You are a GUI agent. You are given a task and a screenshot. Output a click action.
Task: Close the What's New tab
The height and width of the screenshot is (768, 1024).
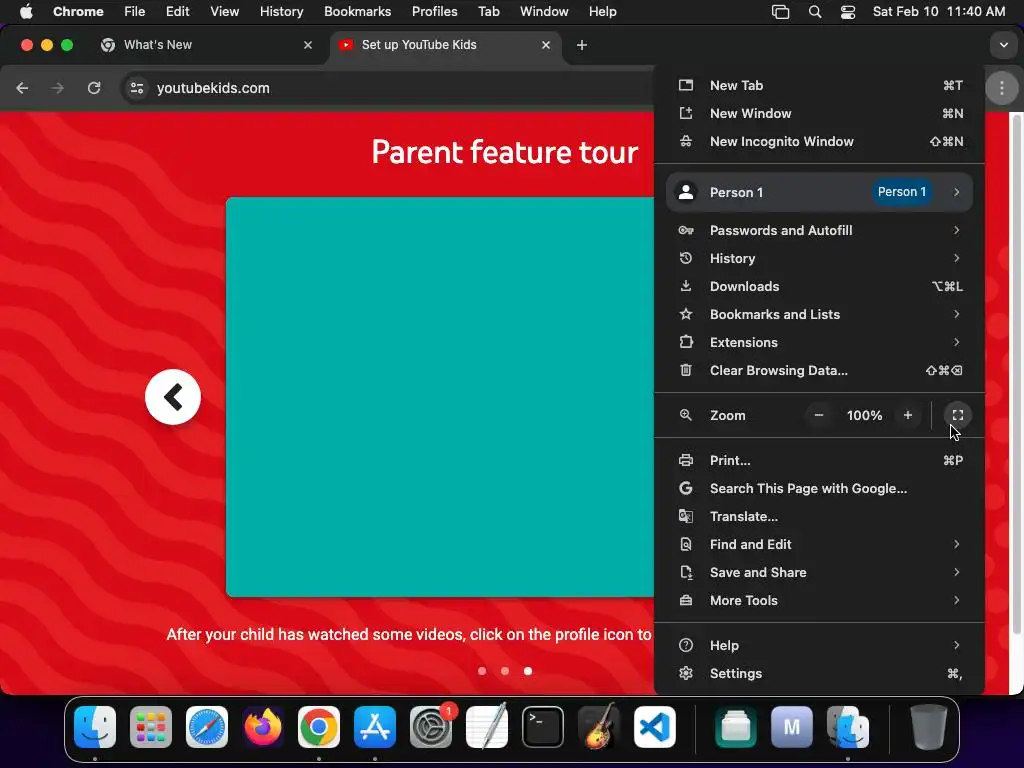(x=308, y=45)
